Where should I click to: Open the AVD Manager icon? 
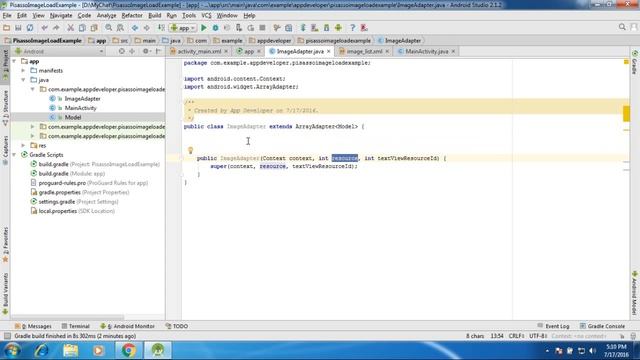315,28
